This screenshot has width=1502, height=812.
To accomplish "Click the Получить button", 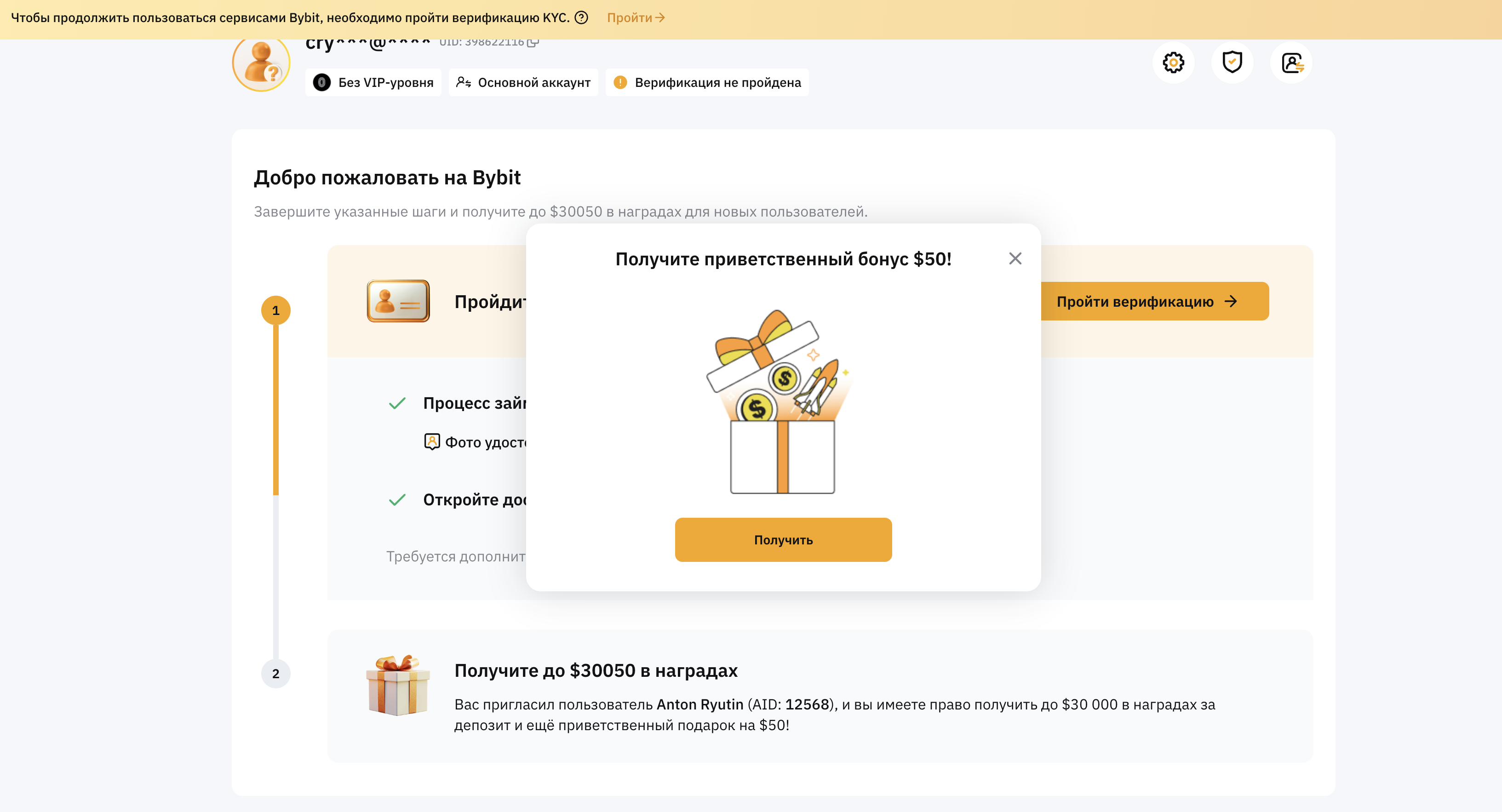I will [783, 540].
